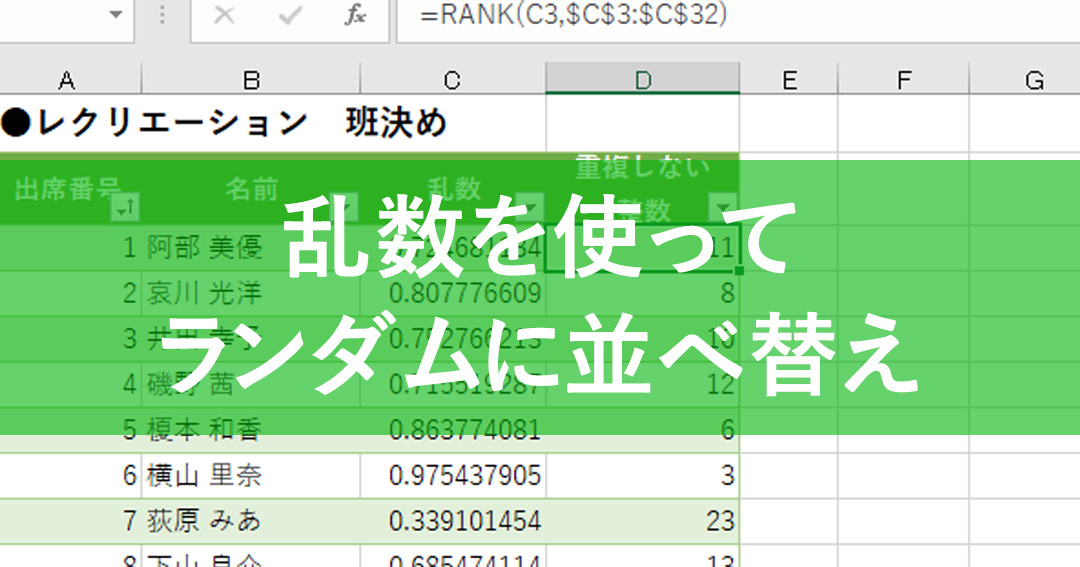Open the 重複しない column filter dropdown
Image resolution: width=1080 pixels, height=567 pixels.
[723, 207]
